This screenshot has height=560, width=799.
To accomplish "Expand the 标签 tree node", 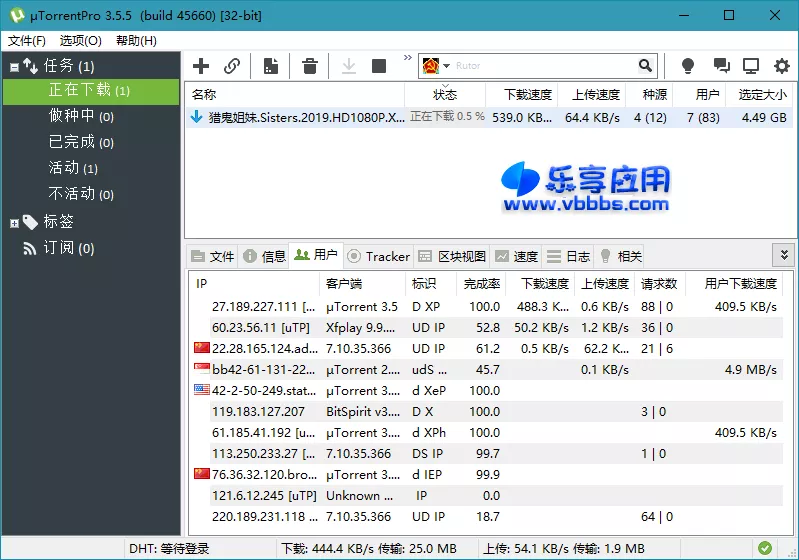I will pyautogui.click(x=14, y=223).
